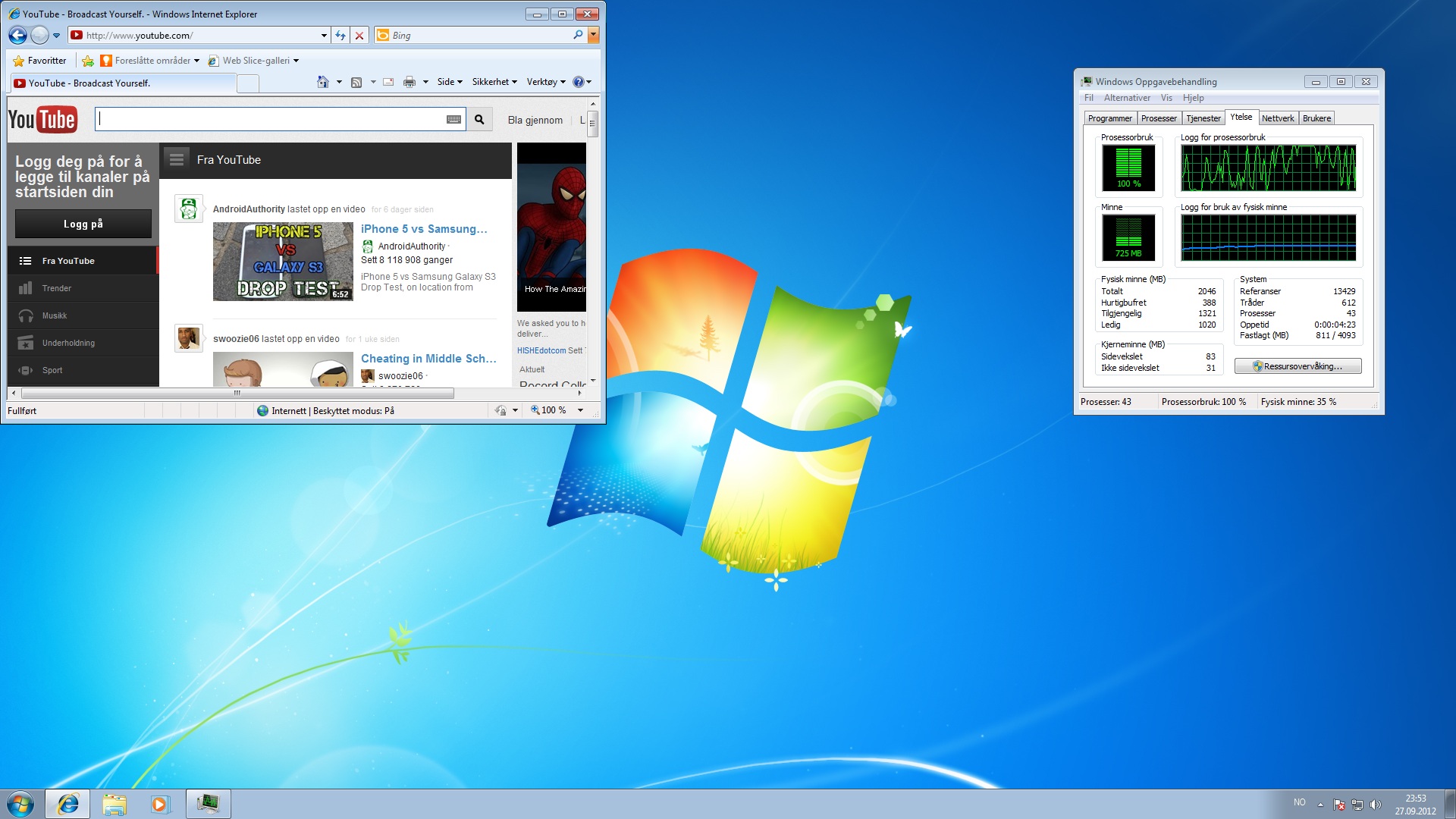The width and height of the screenshot is (1456, 819).
Task: Click the Print icon in IE command bar
Action: coord(409,82)
